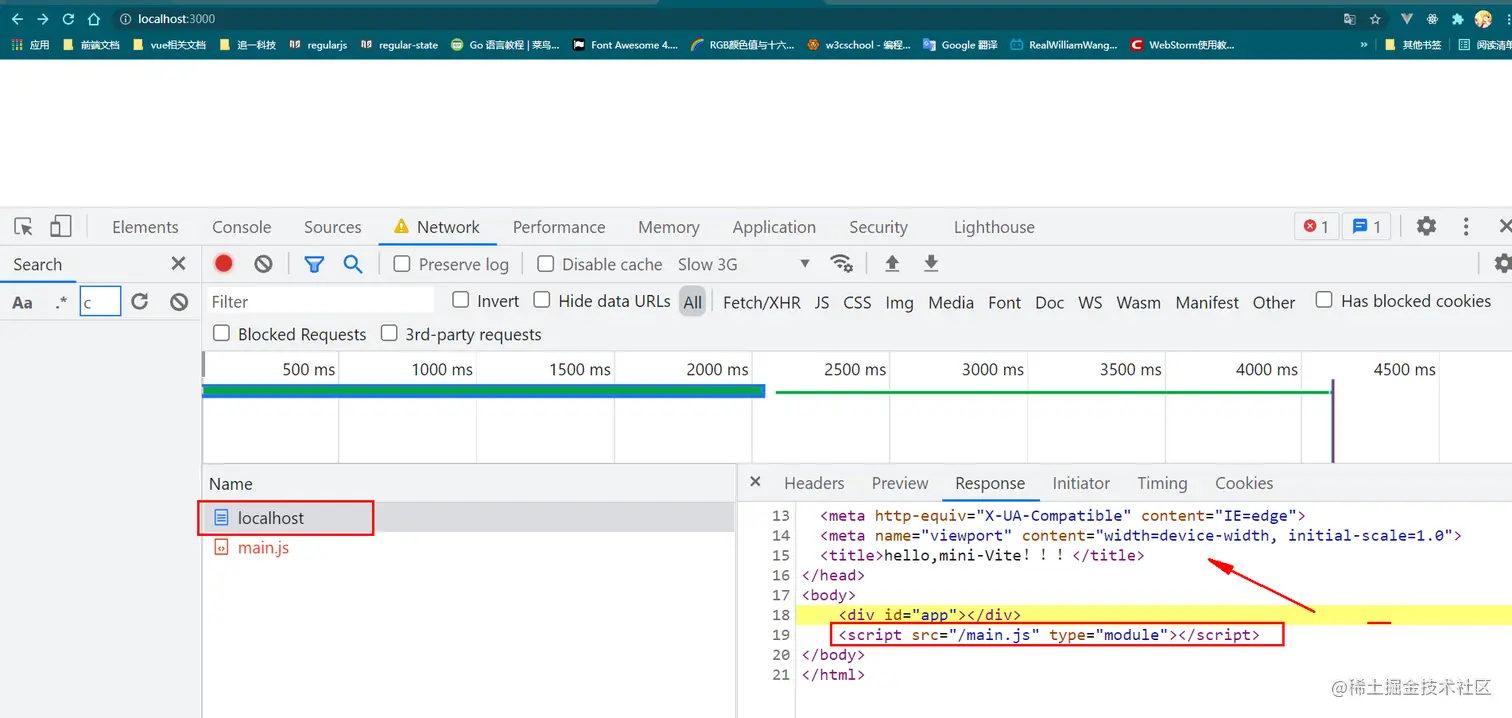Click the blue issues count badge
This screenshot has width=1512, height=718.
1366,227
